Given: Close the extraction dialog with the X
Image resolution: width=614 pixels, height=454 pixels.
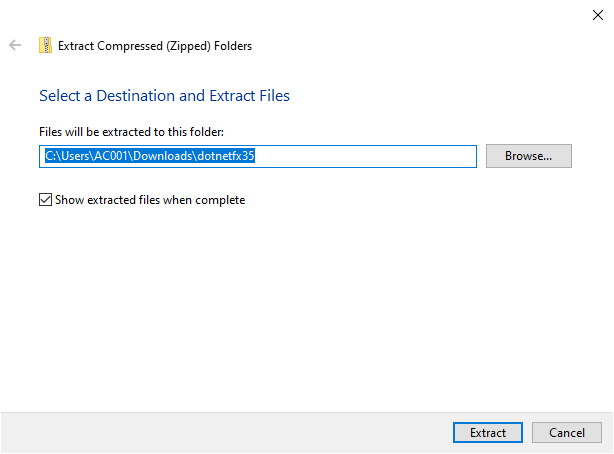Looking at the screenshot, I should 597,14.
